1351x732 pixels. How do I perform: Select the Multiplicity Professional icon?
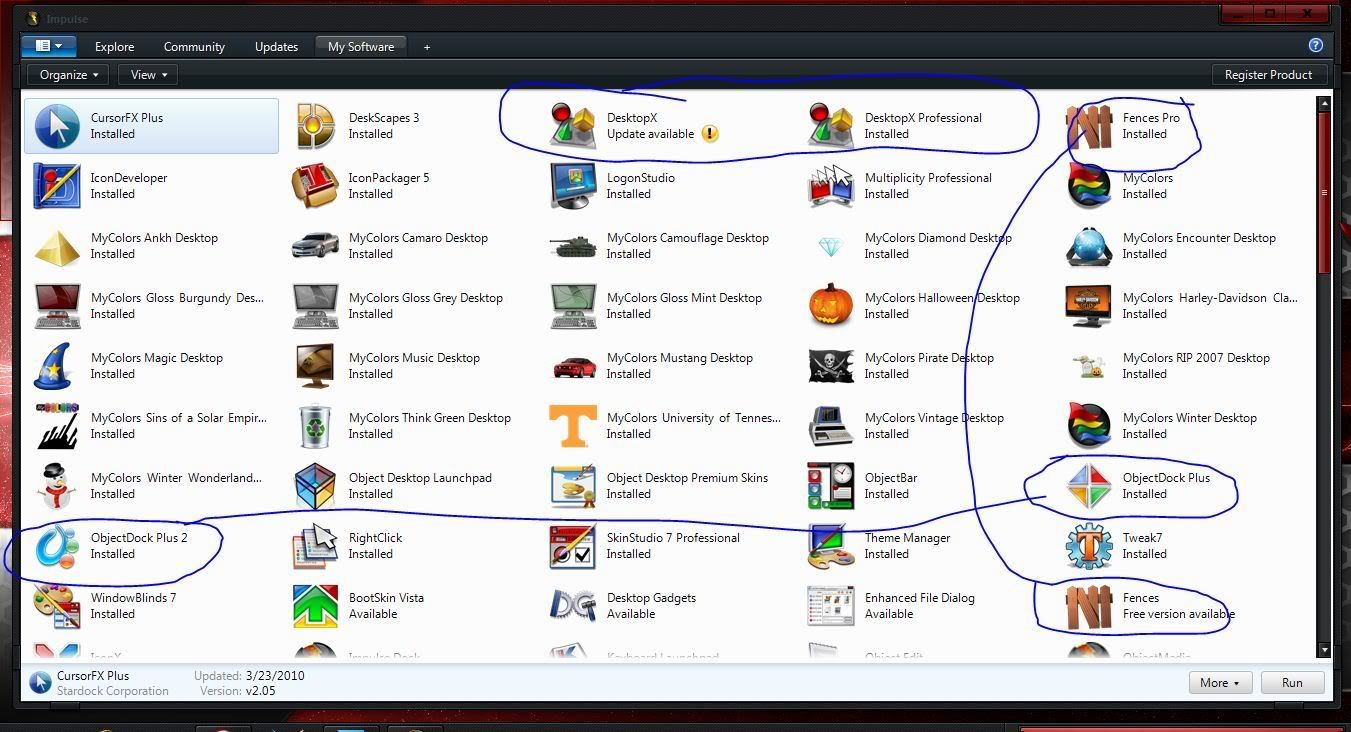tap(831, 186)
